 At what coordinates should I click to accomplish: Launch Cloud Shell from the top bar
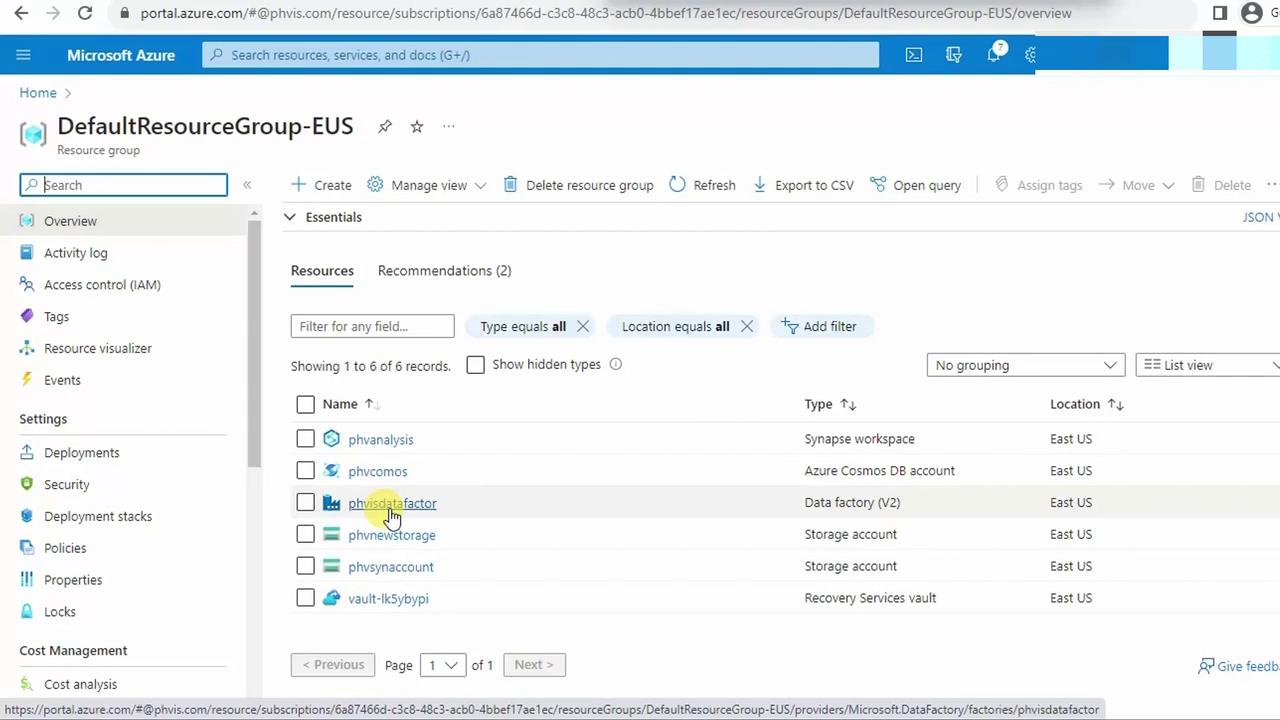914,55
